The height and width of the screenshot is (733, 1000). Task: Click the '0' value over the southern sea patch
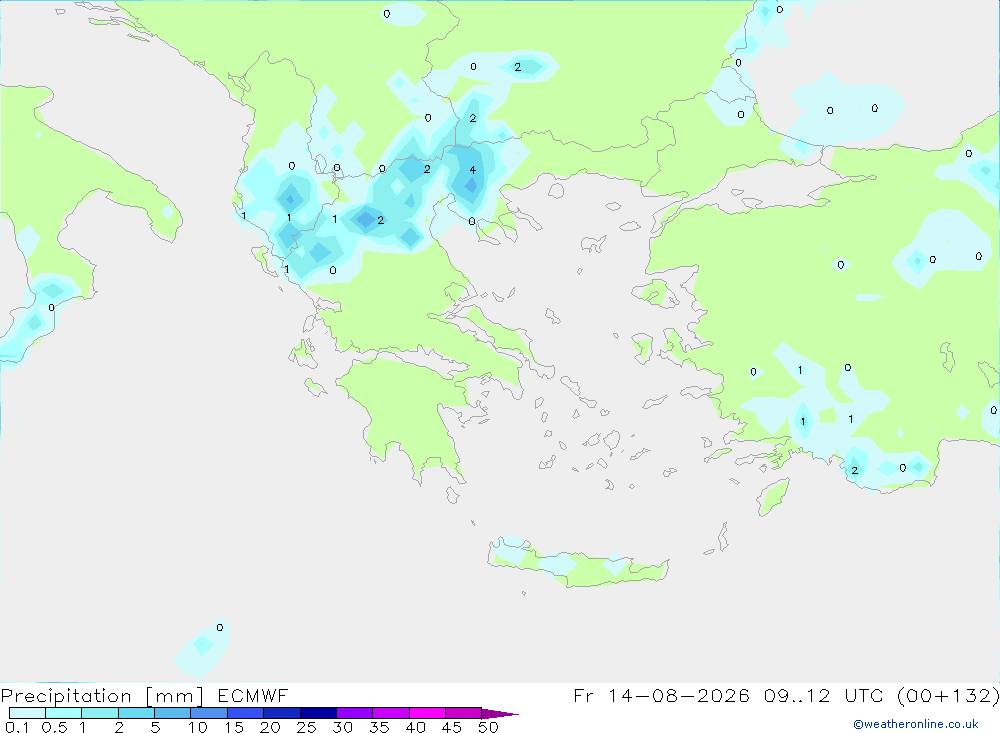[219, 628]
